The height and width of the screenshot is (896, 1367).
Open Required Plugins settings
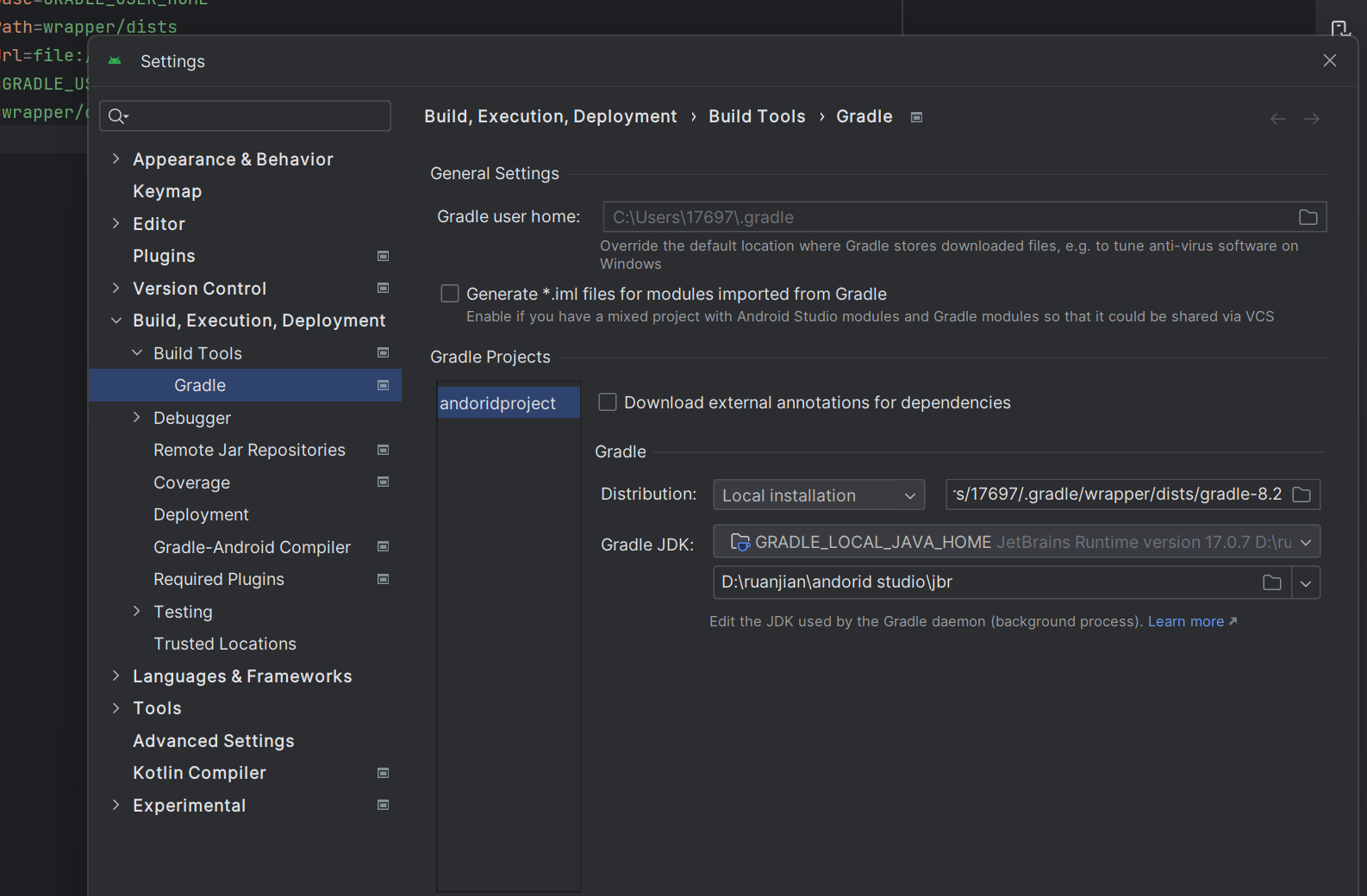[x=219, y=579]
